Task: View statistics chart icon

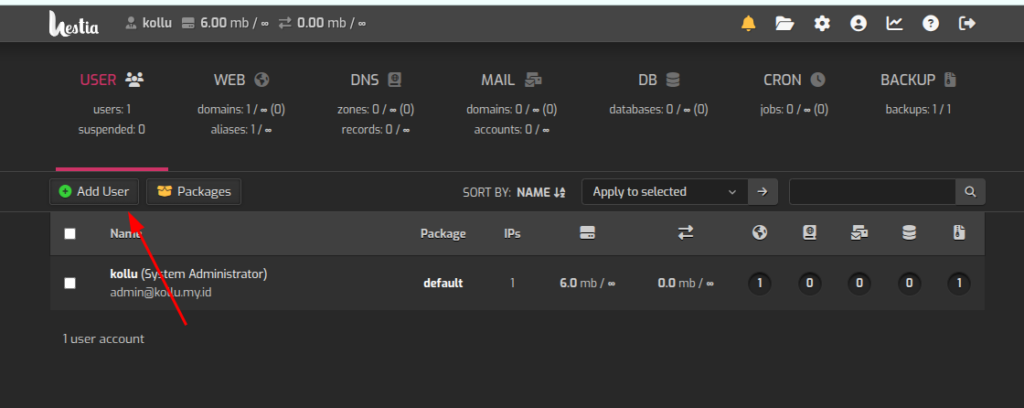Action: (x=894, y=24)
